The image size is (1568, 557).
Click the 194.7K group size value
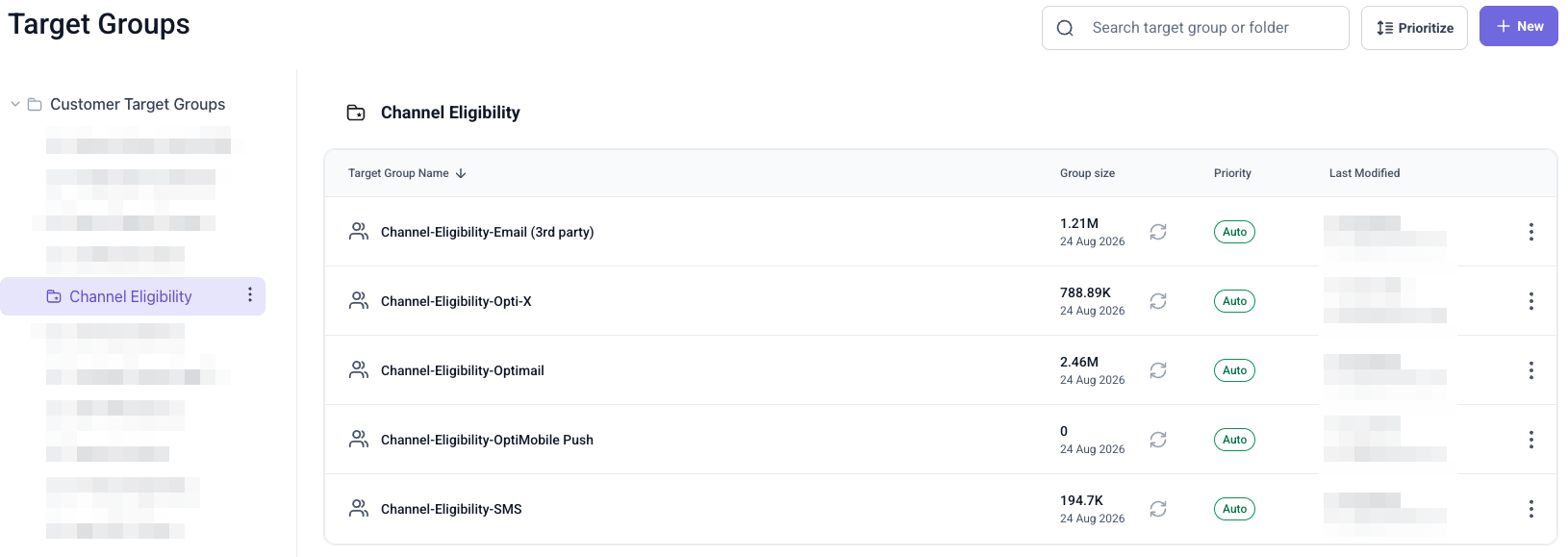click(1081, 500)
